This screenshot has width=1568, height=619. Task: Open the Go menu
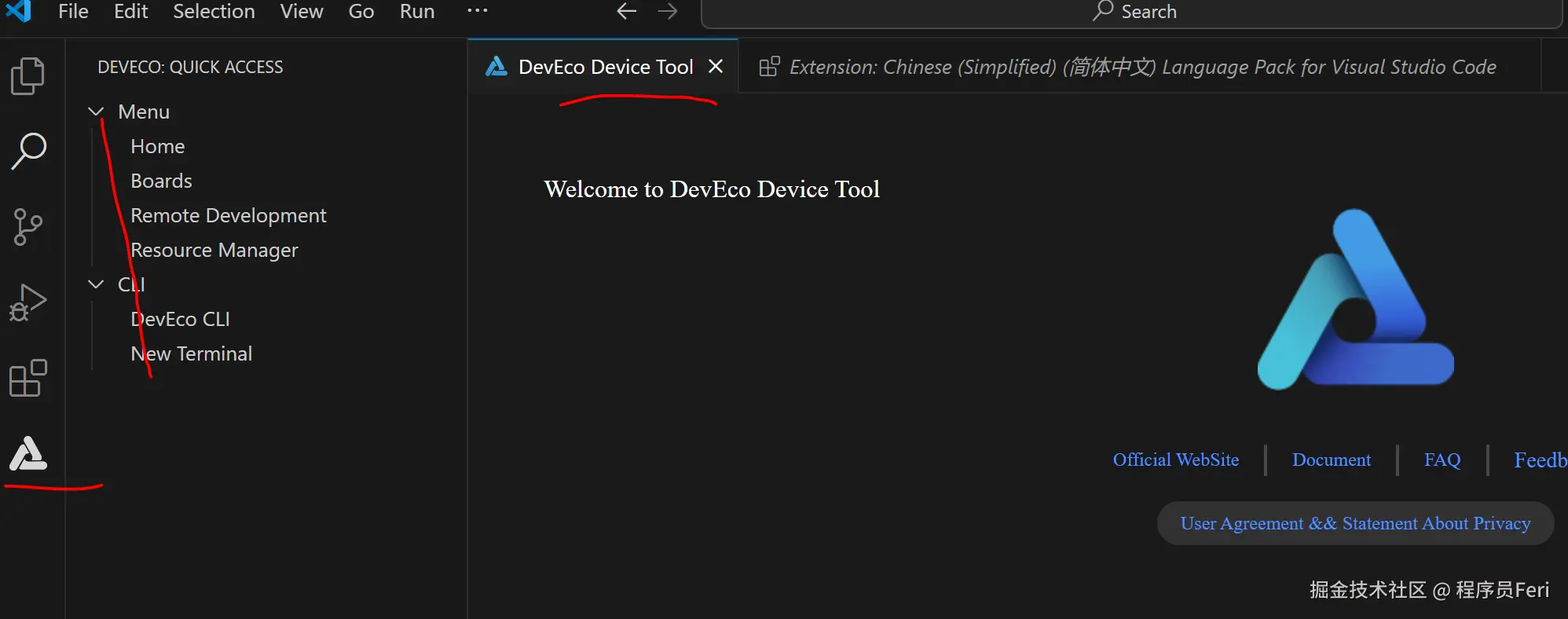coord(361,12)
